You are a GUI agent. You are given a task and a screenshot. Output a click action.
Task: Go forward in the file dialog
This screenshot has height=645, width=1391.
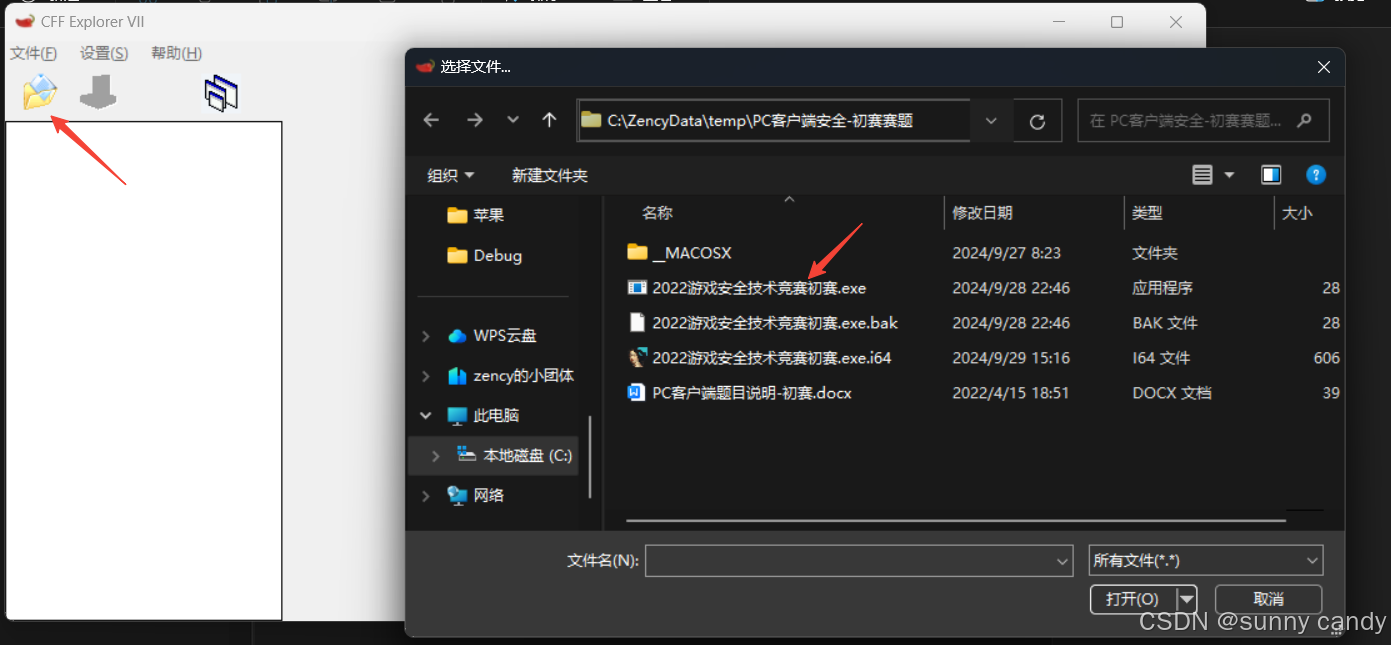[475, 120]
